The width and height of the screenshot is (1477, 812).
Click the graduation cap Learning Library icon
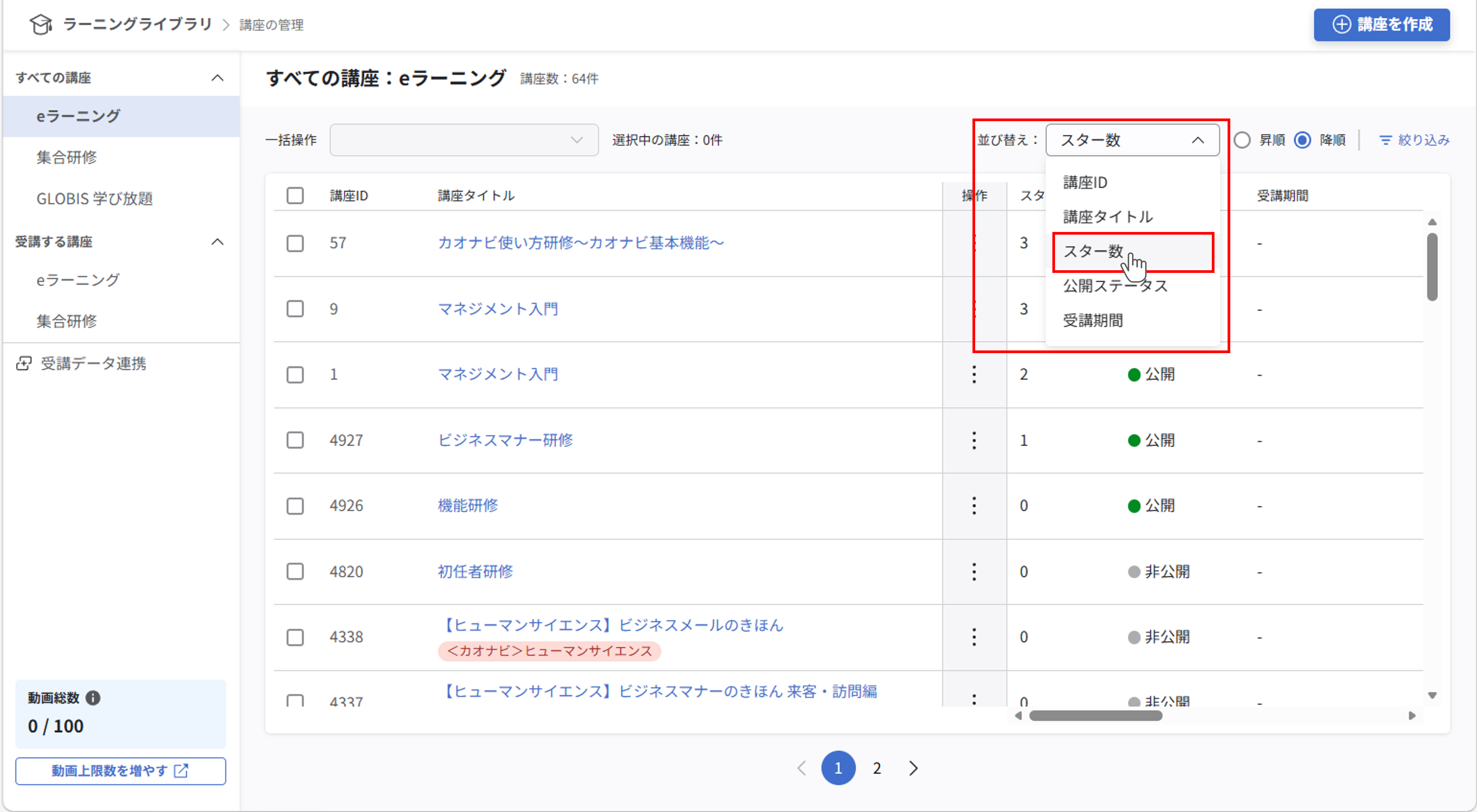[41, 24]
